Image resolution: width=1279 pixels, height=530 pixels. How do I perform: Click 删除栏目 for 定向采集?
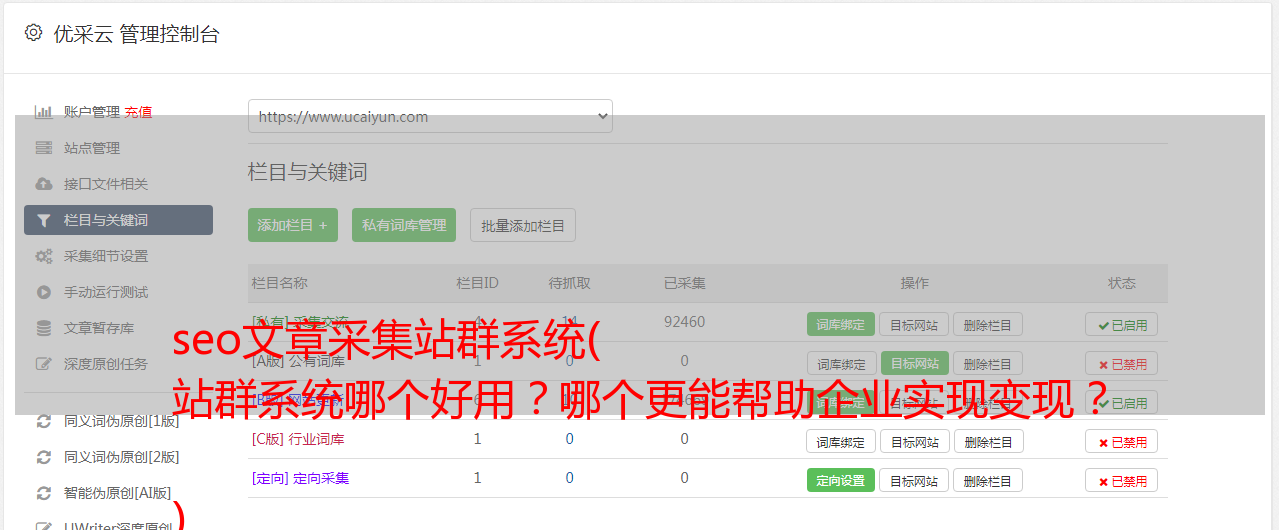pyautogui.click(x=987, y=480)
